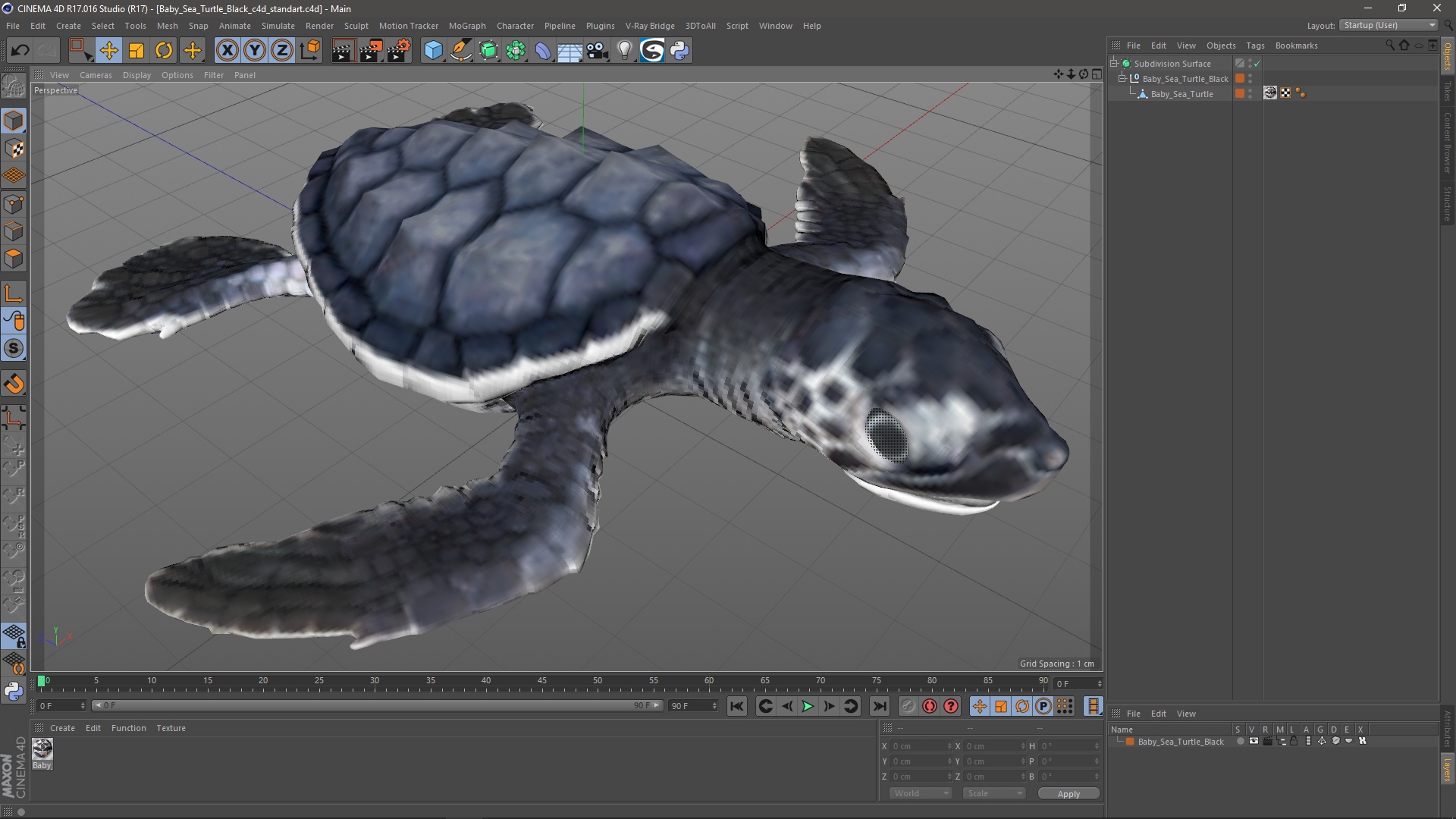
Task: Open the MoGraph menu
Action: click(466, 26)
